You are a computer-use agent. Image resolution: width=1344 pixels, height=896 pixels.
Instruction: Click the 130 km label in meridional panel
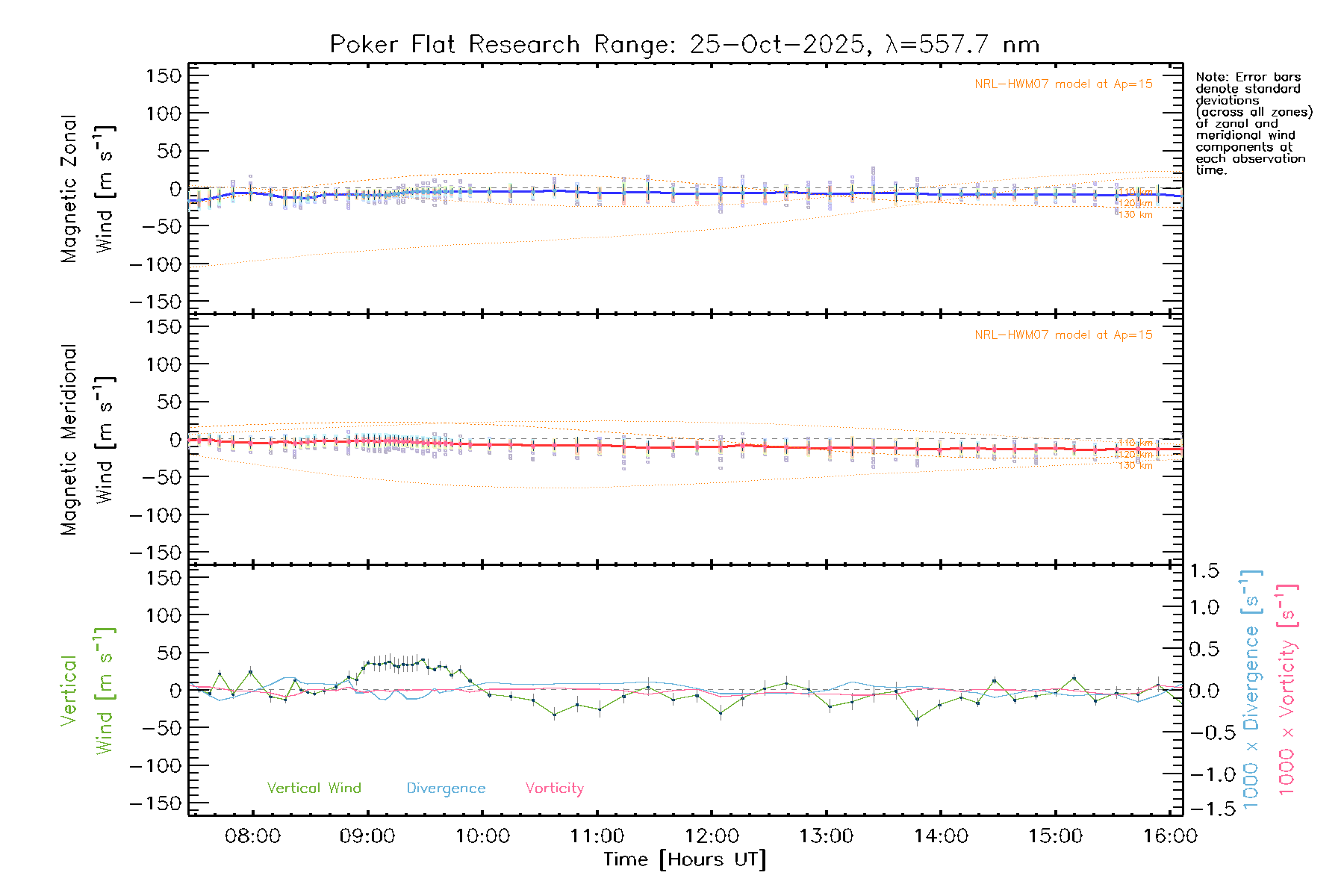tap(1135, 466)
